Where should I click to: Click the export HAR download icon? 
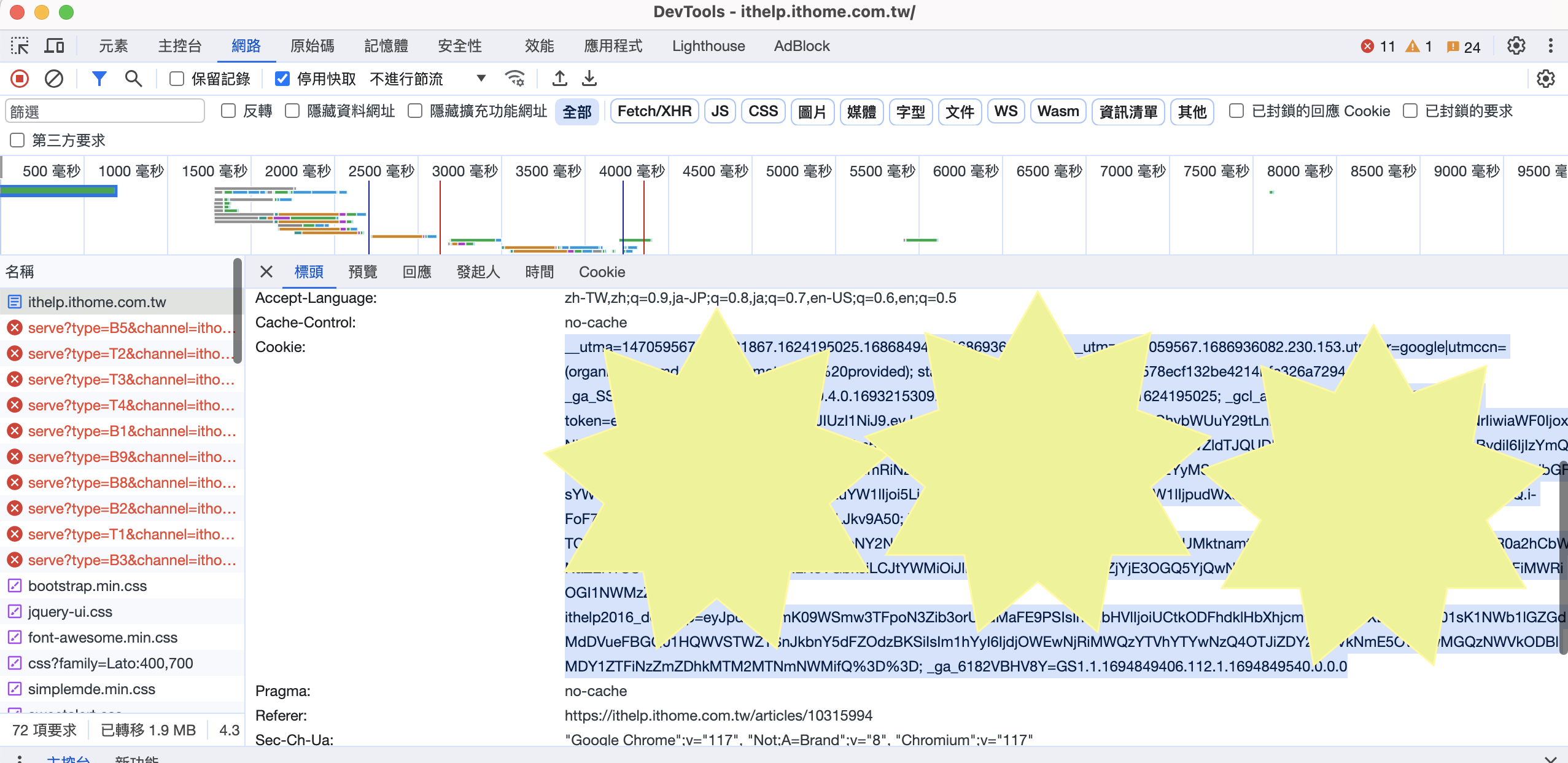point(589,79)
